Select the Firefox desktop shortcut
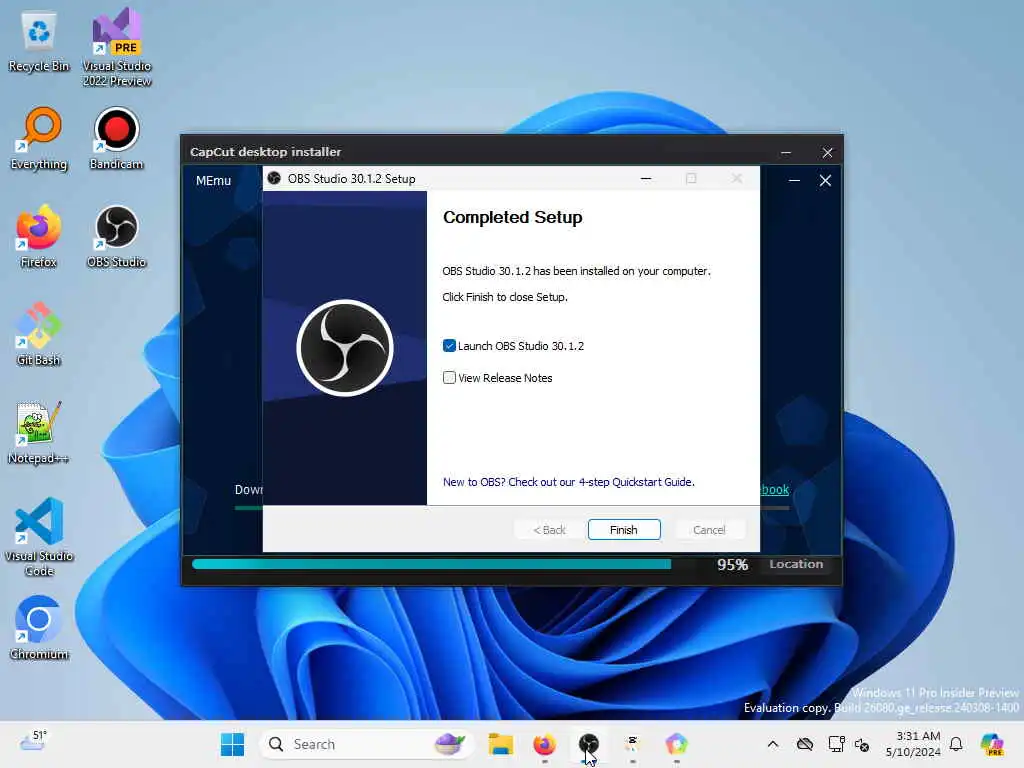Viewport: 1024px width, 768px height. point(39,237)
